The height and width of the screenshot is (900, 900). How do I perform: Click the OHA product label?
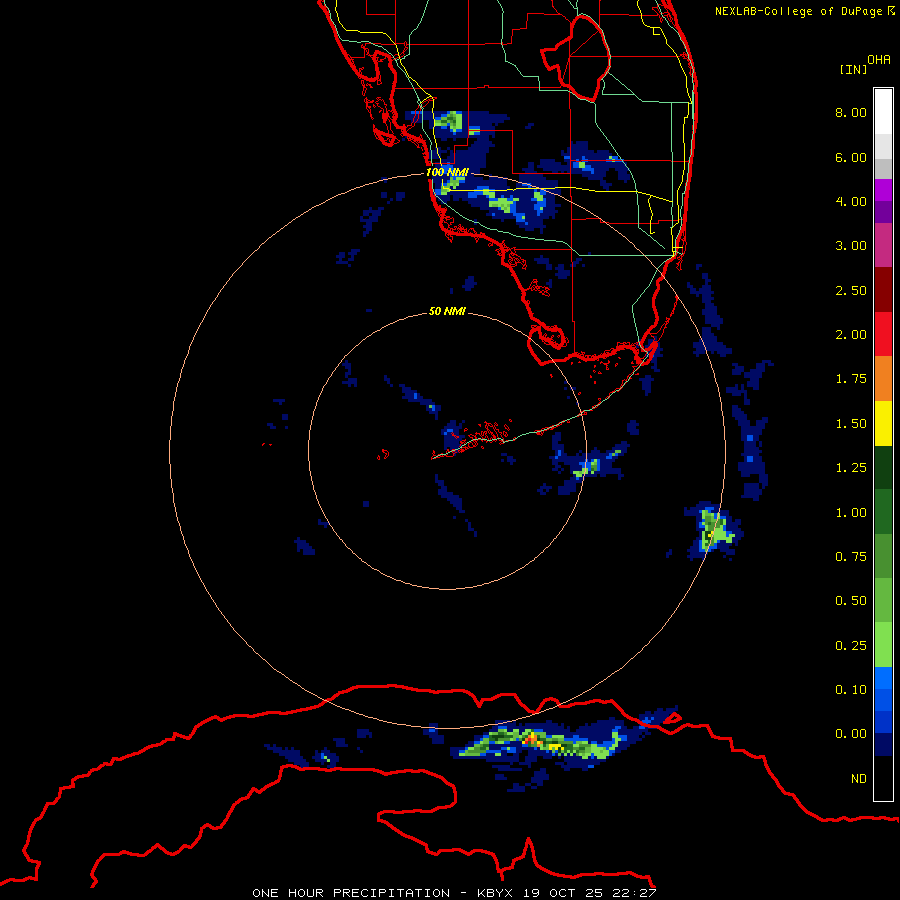pos(879,60)
